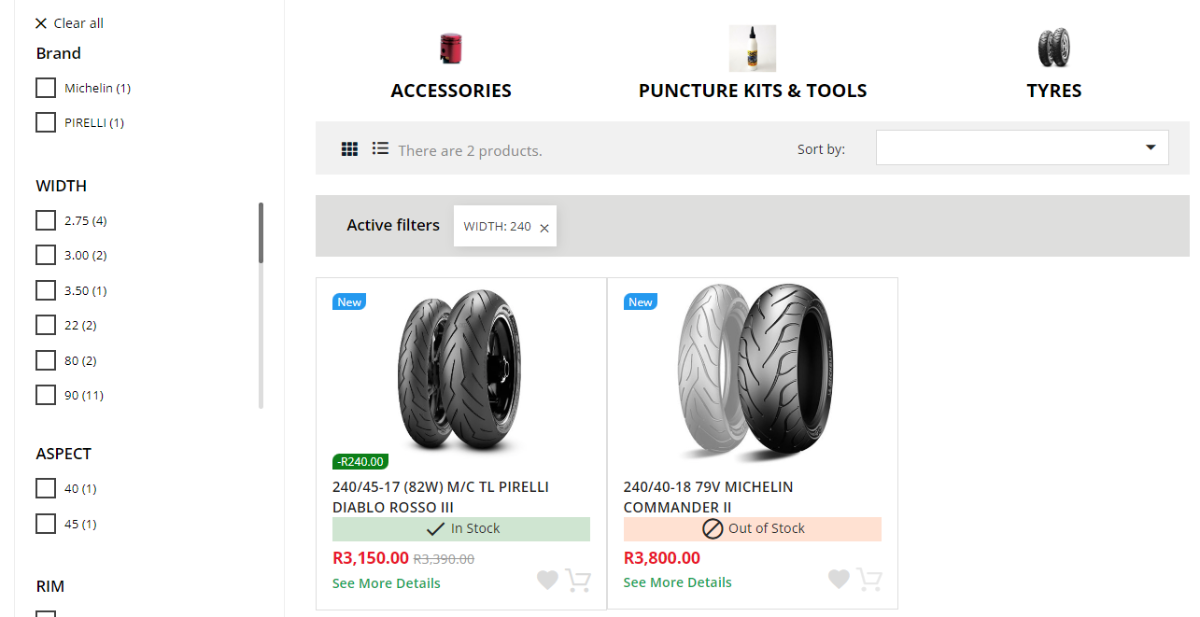Click Clear all filters
The height and width of the screenshot is (617, 1200).
(69, 23)
